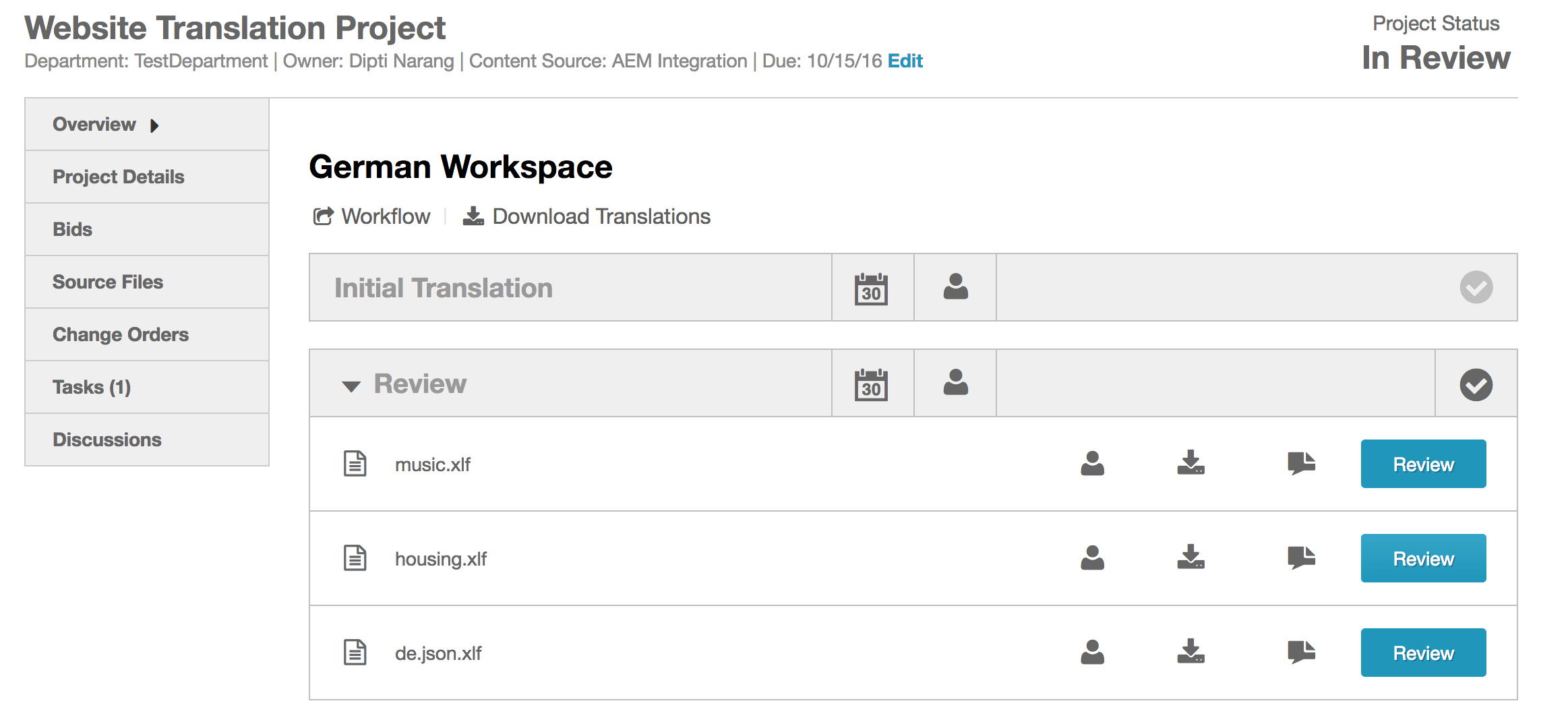Open the calendar icon in Review row
This screenshot has height=724, width=1568.
coord(871,384)
